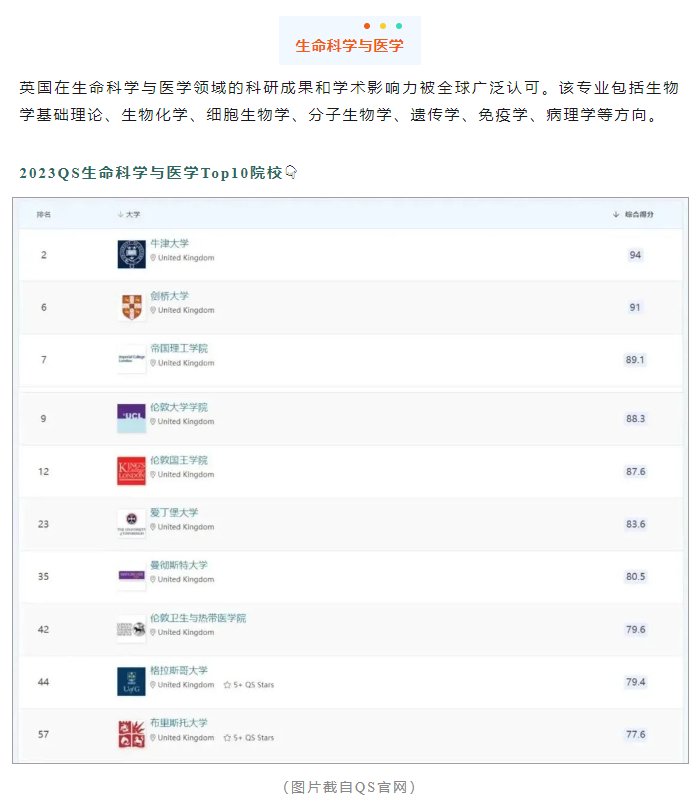Image resolution: width=699 pixels, height=812 pixels.
Task: Open the 布里斯托大学 link
Action: (x=179, y=722)
